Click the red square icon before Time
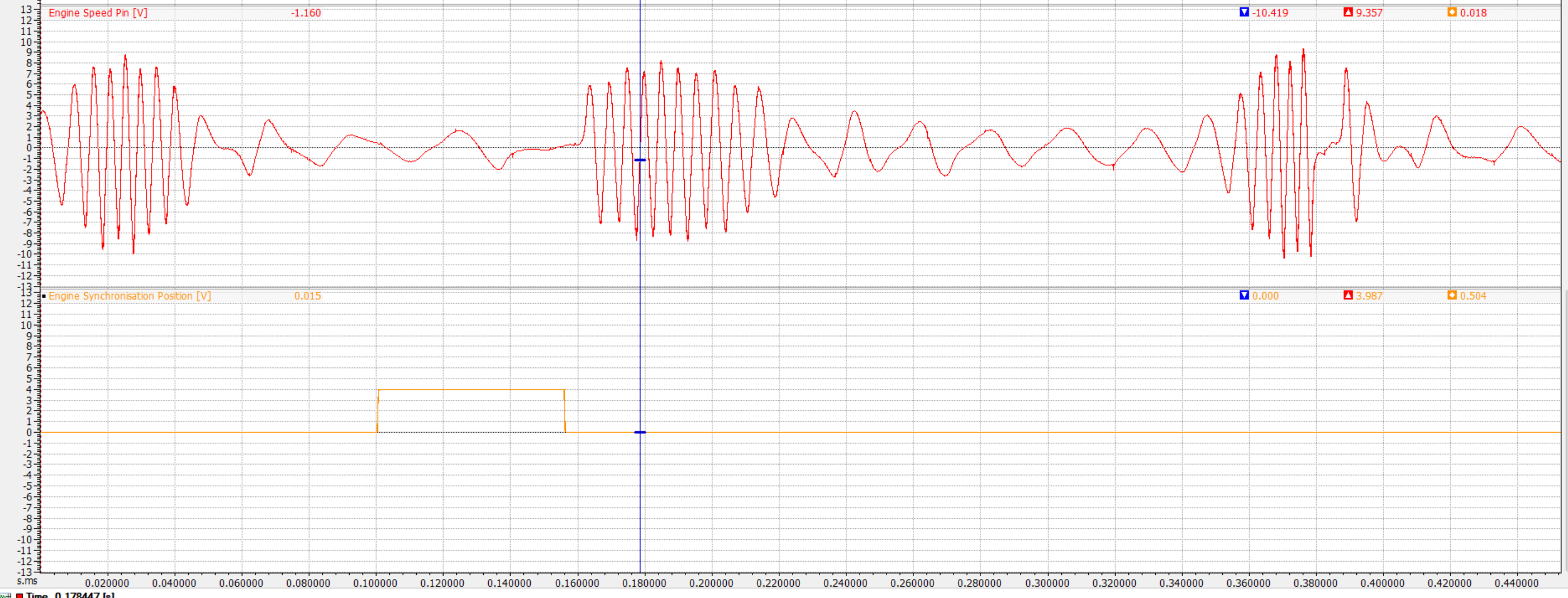The width and height of the screenshot is (1568, 598). pyautogui.click(x=20, y=596)
